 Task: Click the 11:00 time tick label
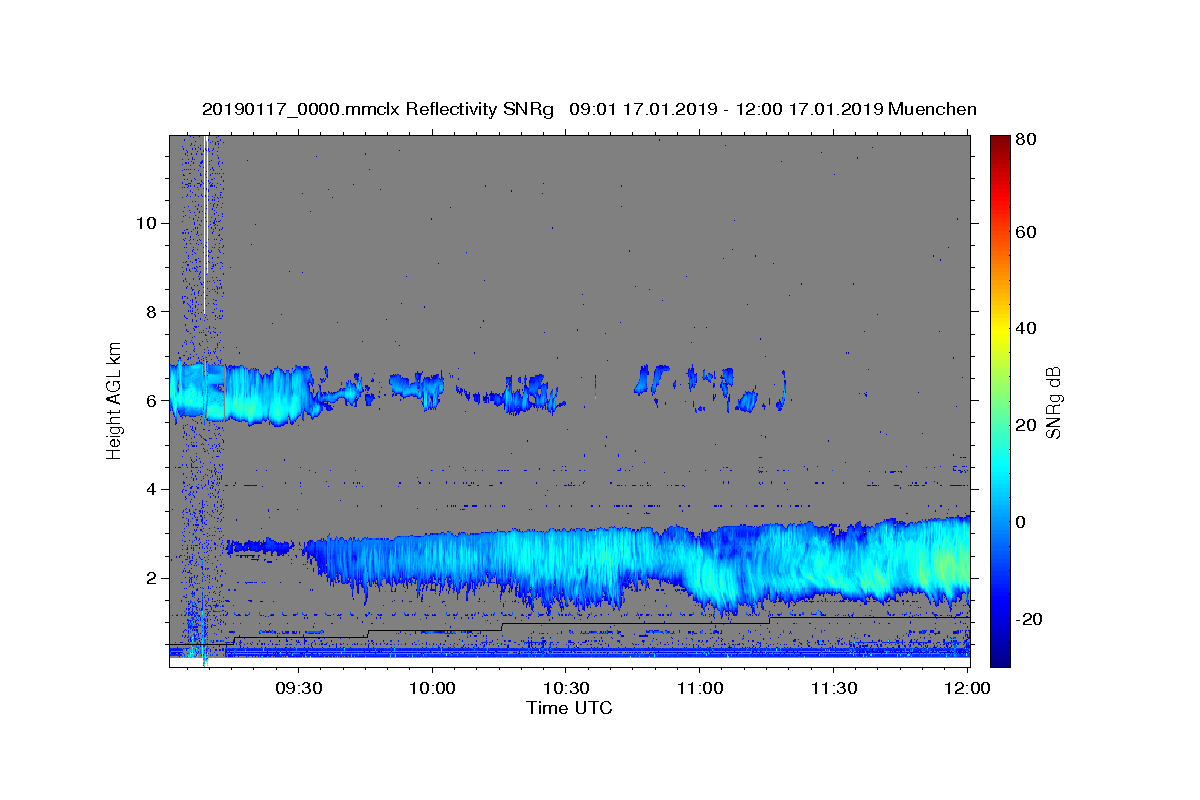(x=700, y=689)
